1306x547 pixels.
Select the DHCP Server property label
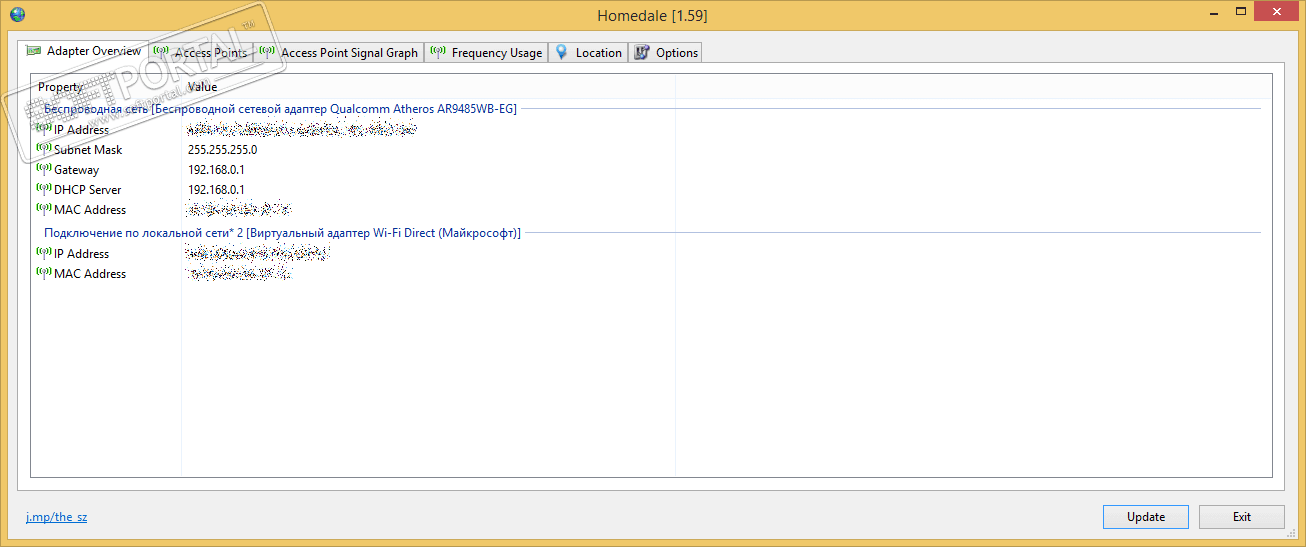88,190
